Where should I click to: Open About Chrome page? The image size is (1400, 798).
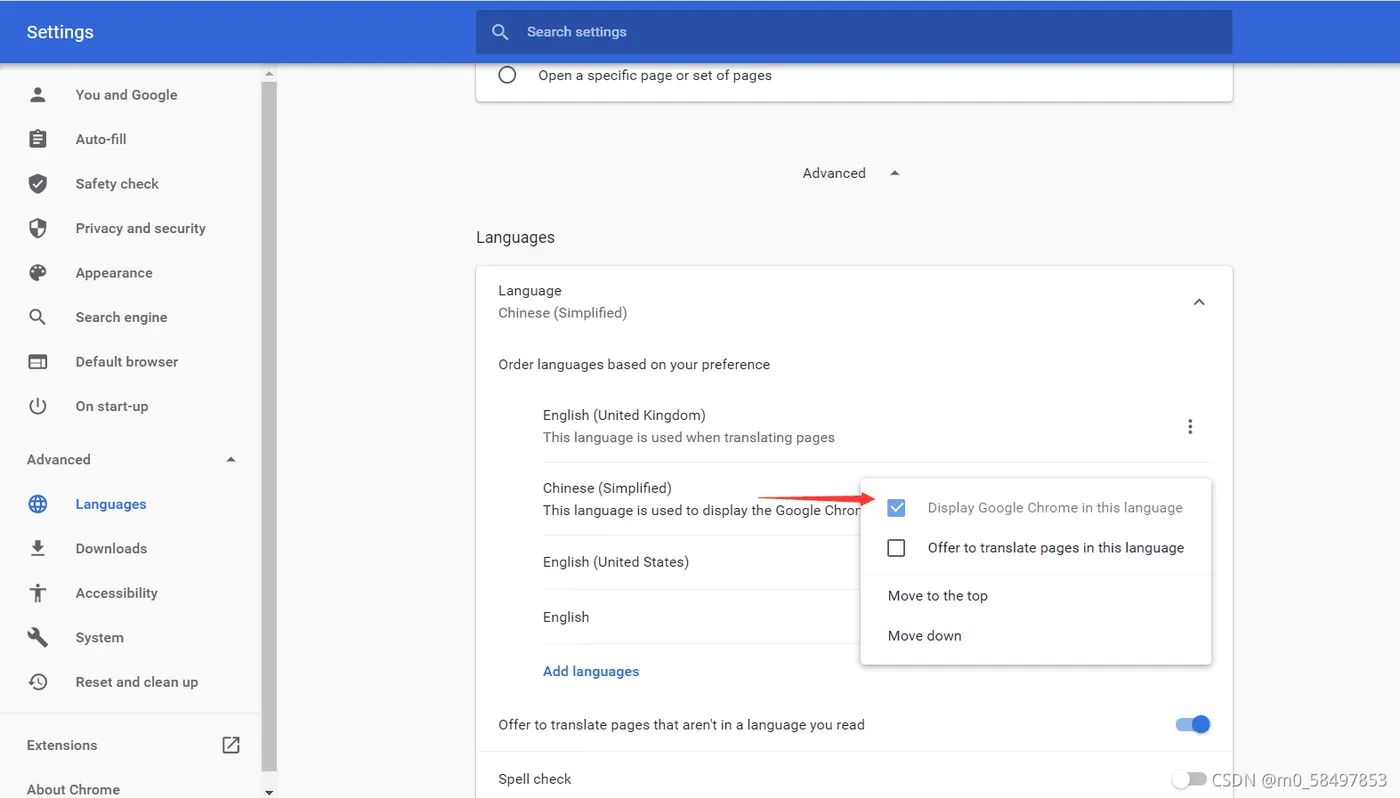73,789
